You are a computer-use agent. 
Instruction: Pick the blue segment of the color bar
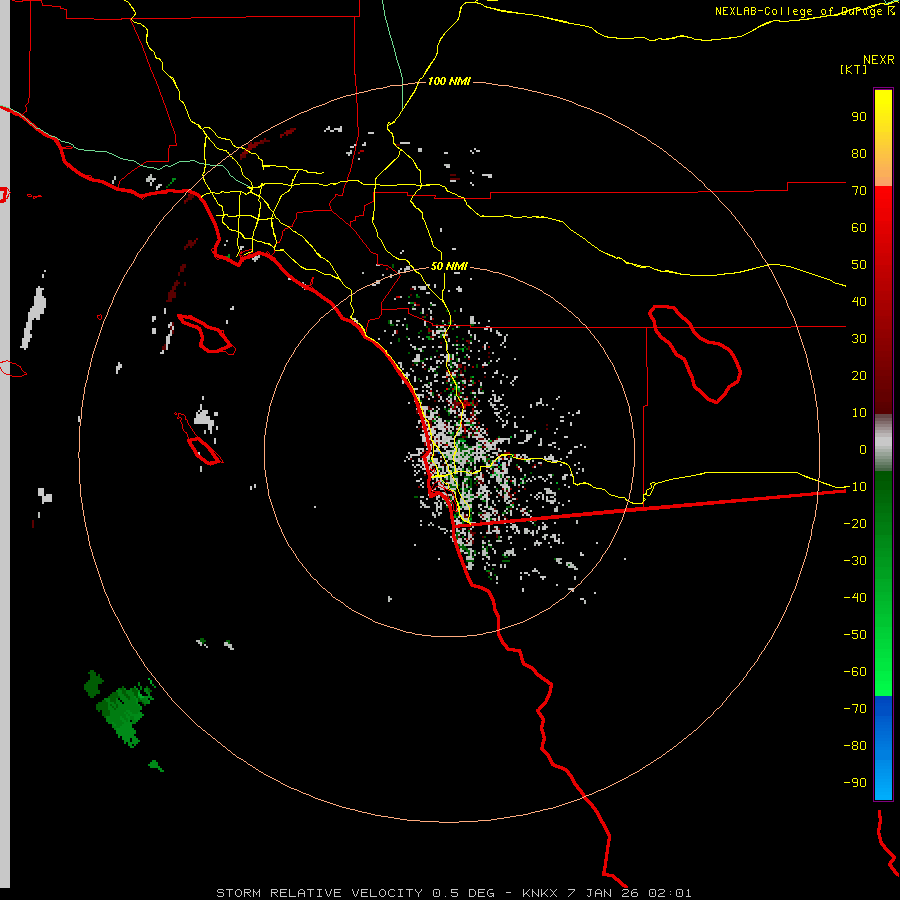tap(883, 748)
